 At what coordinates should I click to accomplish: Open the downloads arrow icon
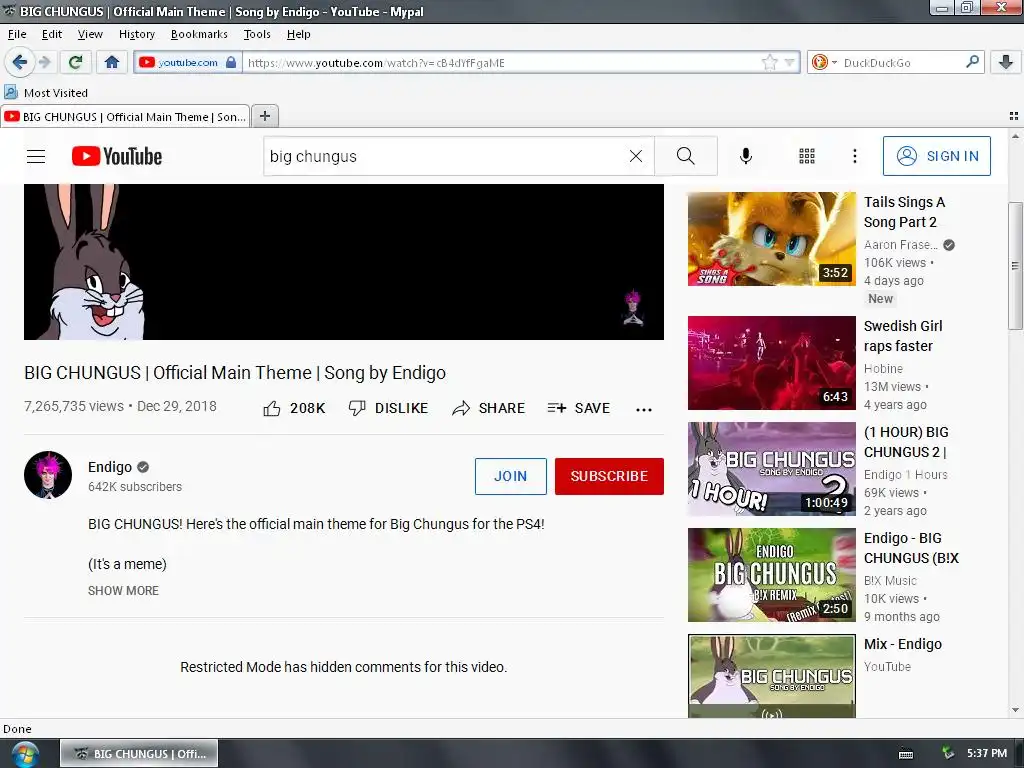(1006, 62)
